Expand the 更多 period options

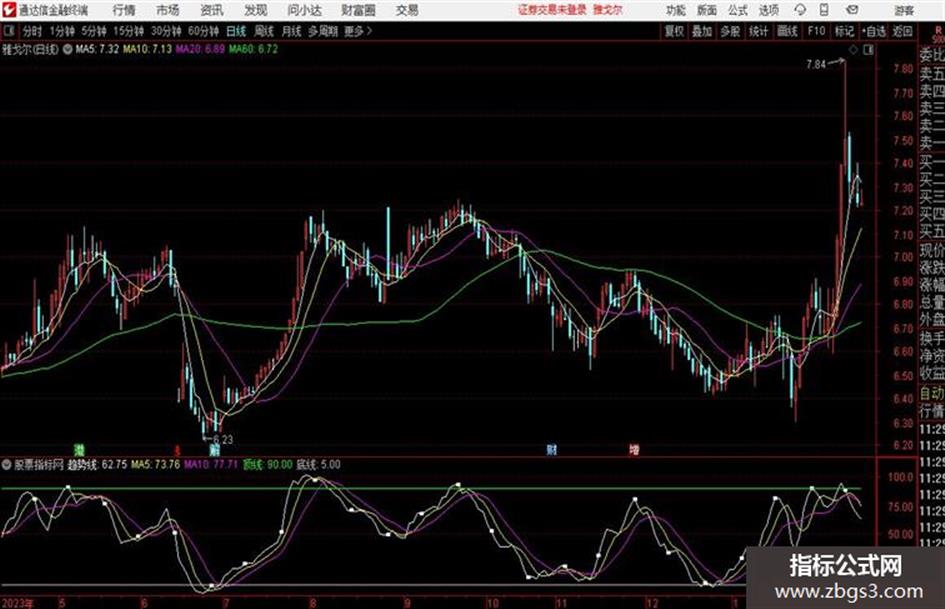tap(358, 31)
